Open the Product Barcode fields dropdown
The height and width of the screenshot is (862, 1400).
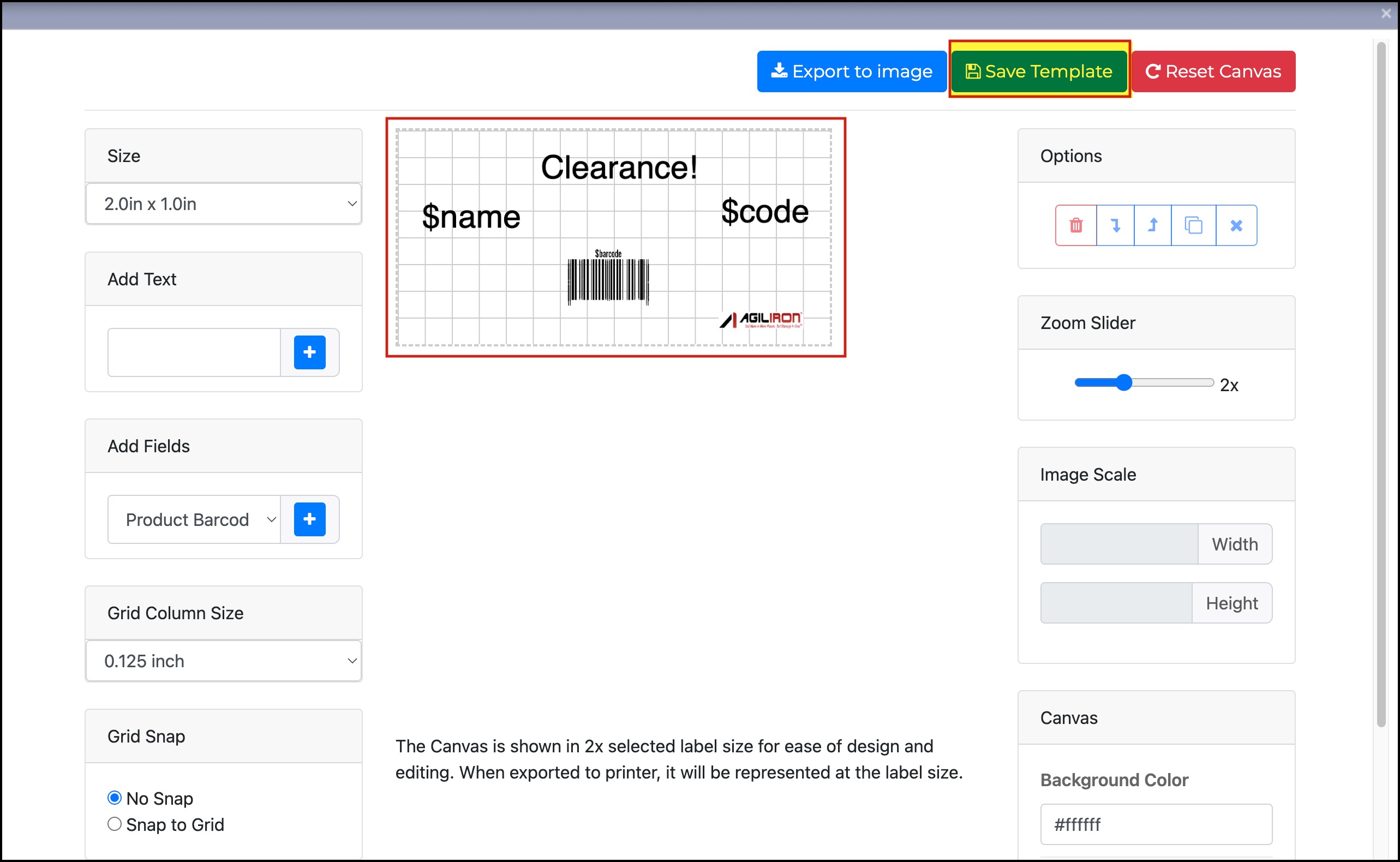click(x=194, y=519)
